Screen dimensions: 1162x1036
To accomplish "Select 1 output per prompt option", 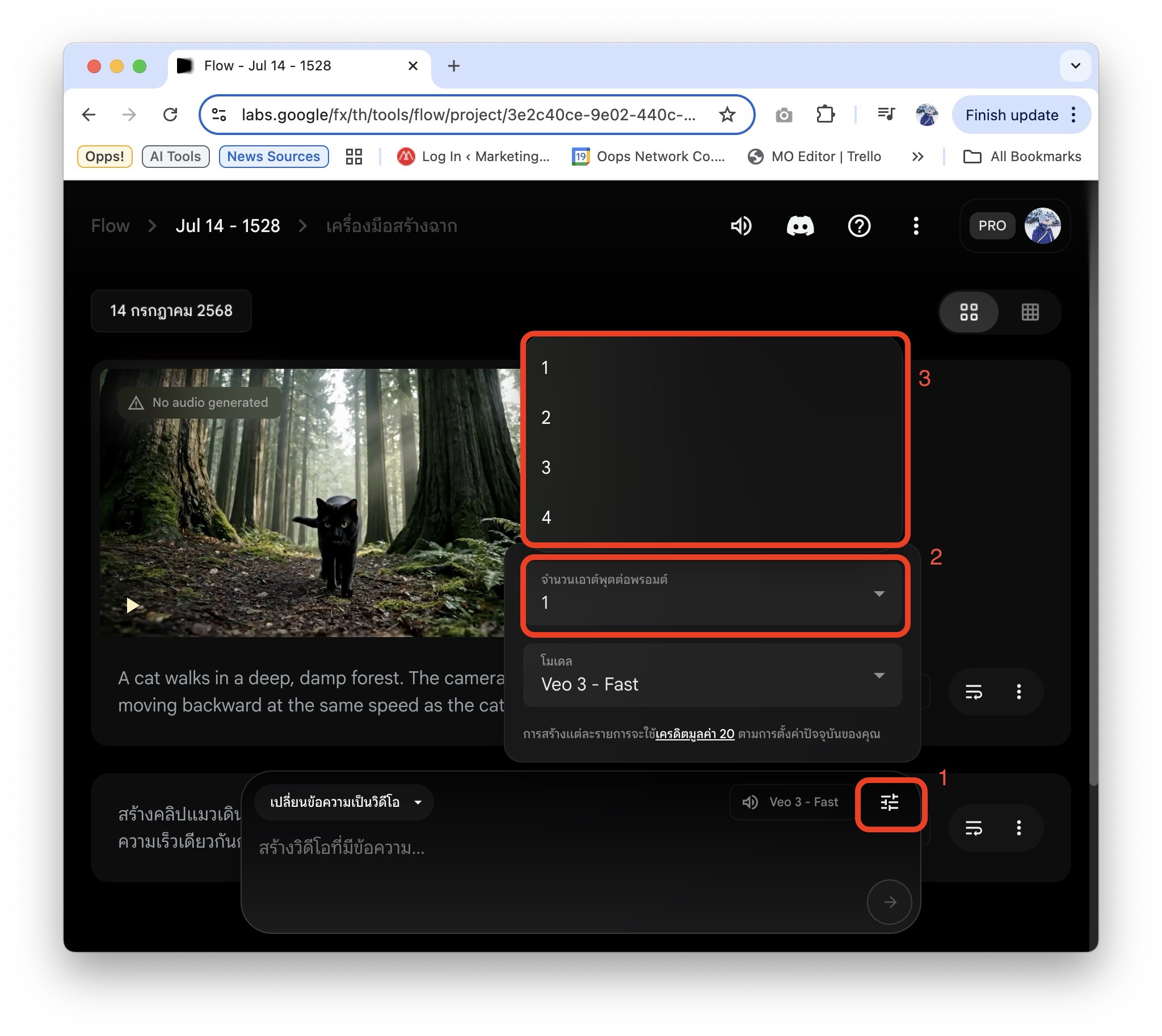I will tap(713, 368).
